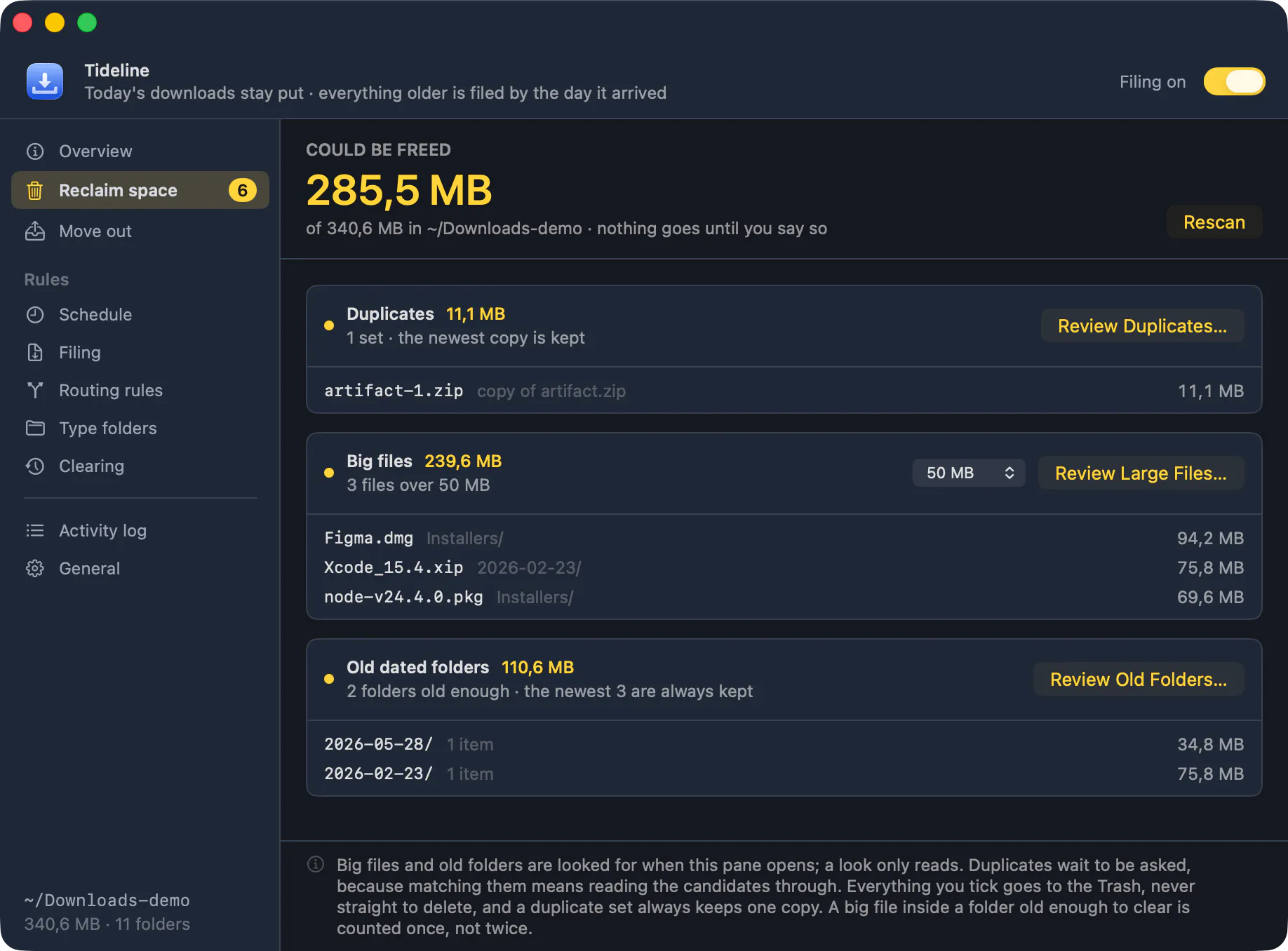Select the node-v24.4.0.pkg file row
This screenshot has height=951, width=1288.
784,597
